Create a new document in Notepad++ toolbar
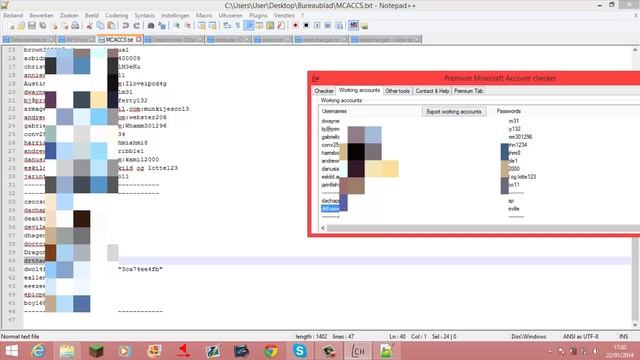This screenshot has height=360, width=640. tap(11, 26)
